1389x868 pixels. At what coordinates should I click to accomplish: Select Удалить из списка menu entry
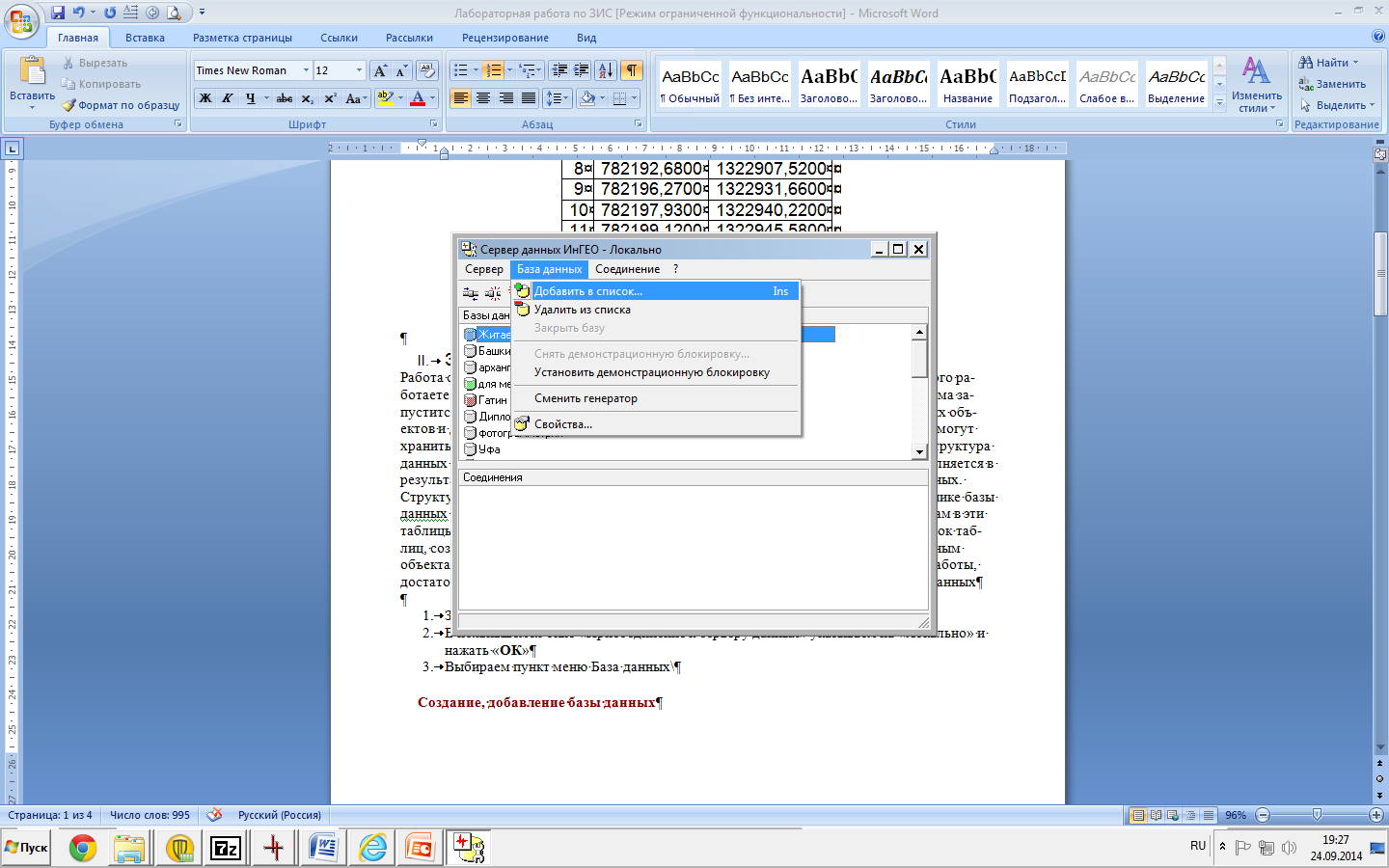656,310
